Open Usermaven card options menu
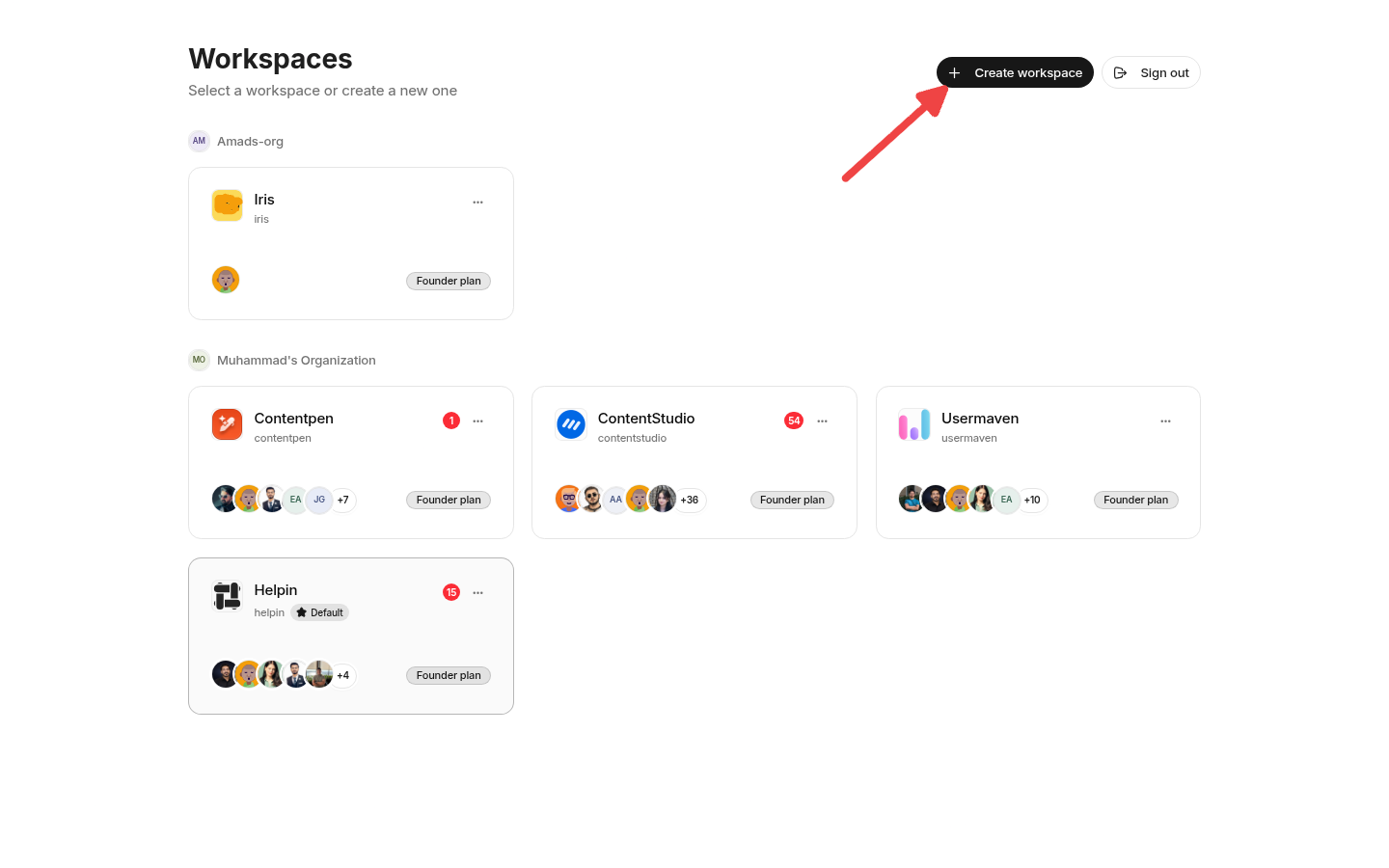The width and height of the screenshot is (1389, 868). (1165, 421)
